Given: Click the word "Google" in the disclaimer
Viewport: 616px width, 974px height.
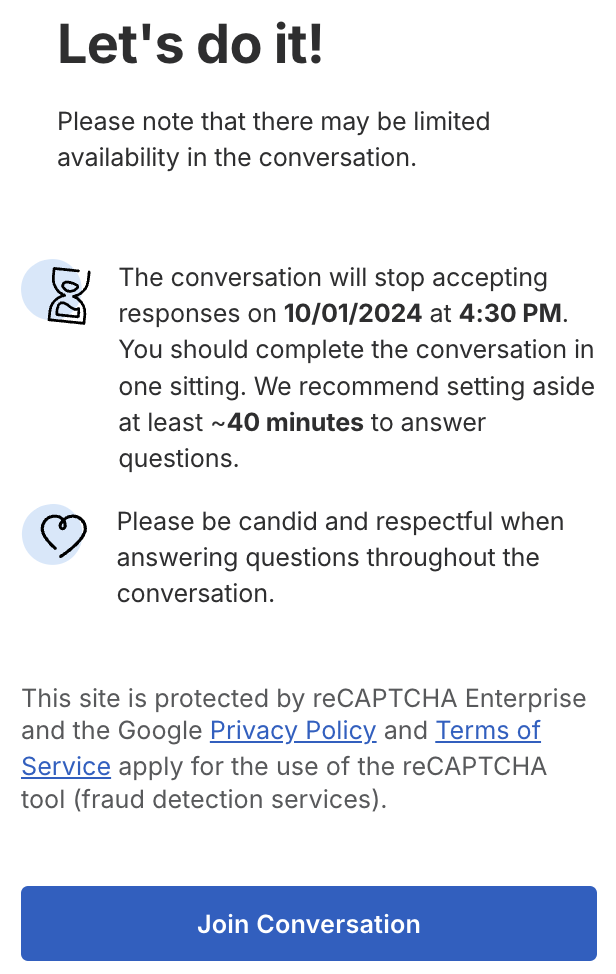Looking at the screenshot, I should pyautogui.click(x=161, y=731).
